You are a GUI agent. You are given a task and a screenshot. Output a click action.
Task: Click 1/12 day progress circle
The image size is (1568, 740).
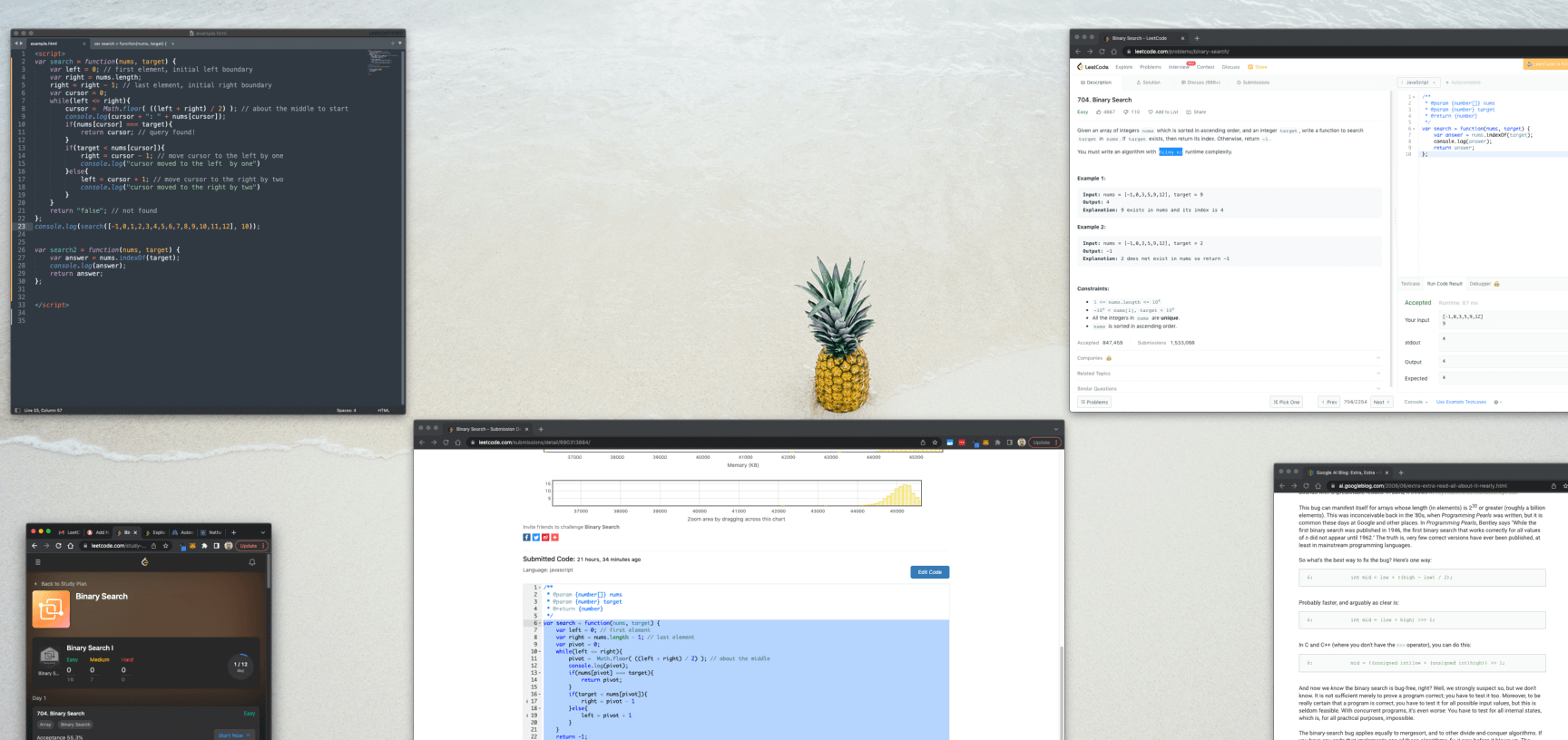pyautogui.click(x=240, y=666)
